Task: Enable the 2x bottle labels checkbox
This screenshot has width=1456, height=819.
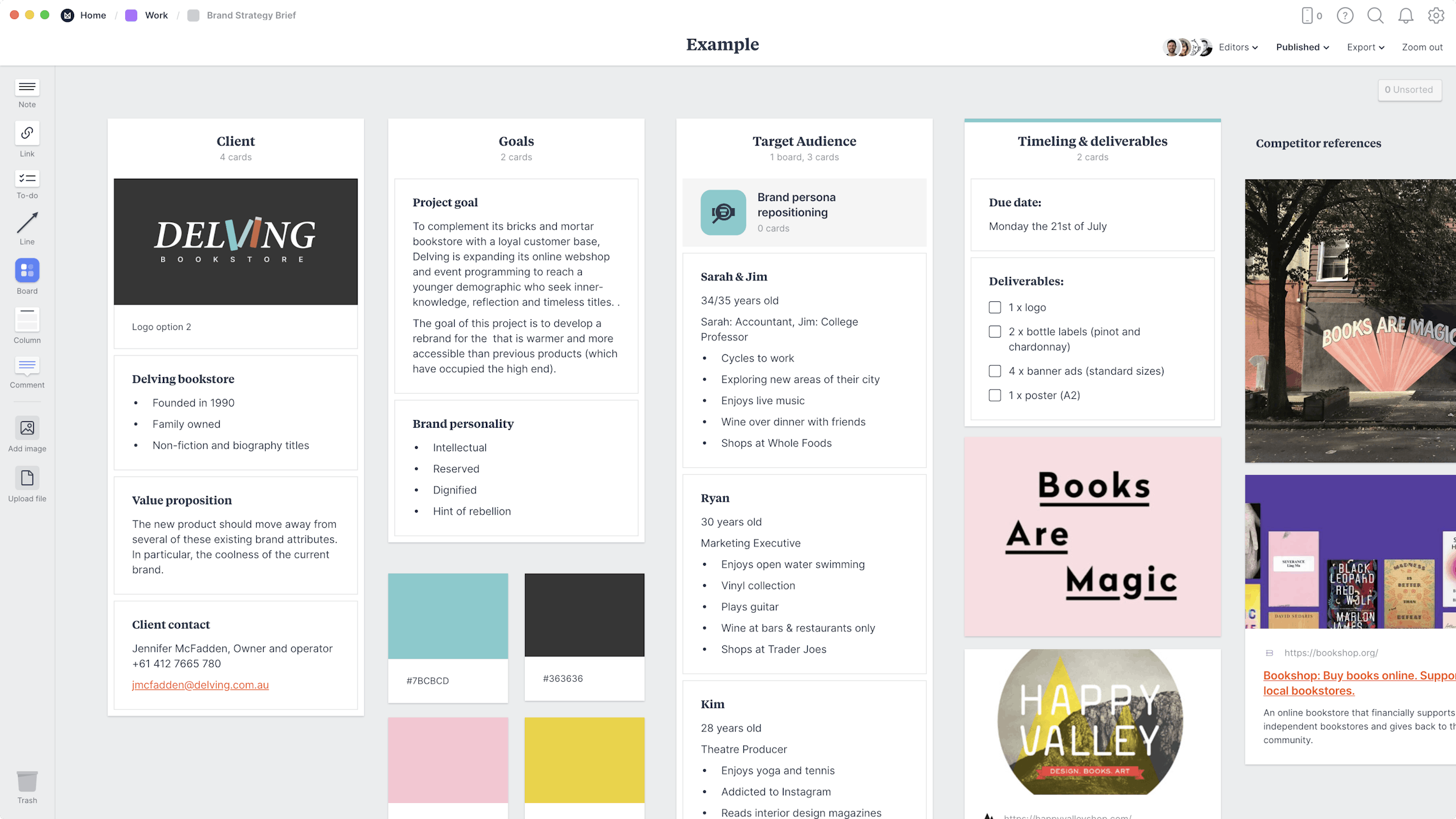Action: tap(994, 331)
